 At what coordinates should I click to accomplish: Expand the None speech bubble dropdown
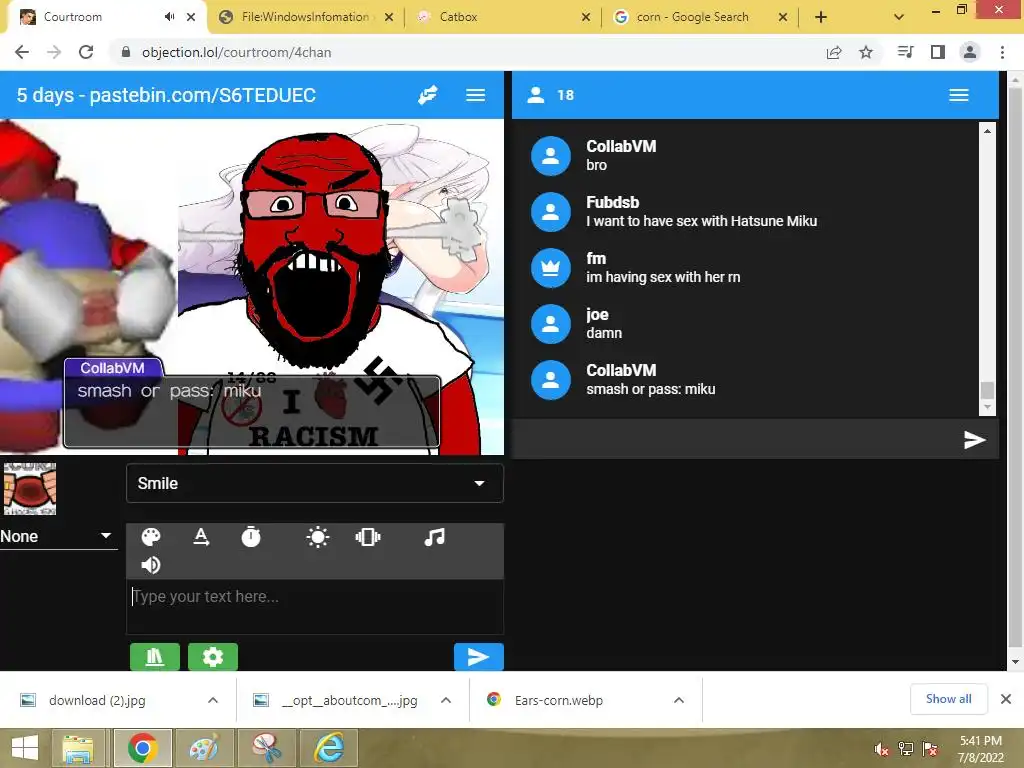coord(58,537)
